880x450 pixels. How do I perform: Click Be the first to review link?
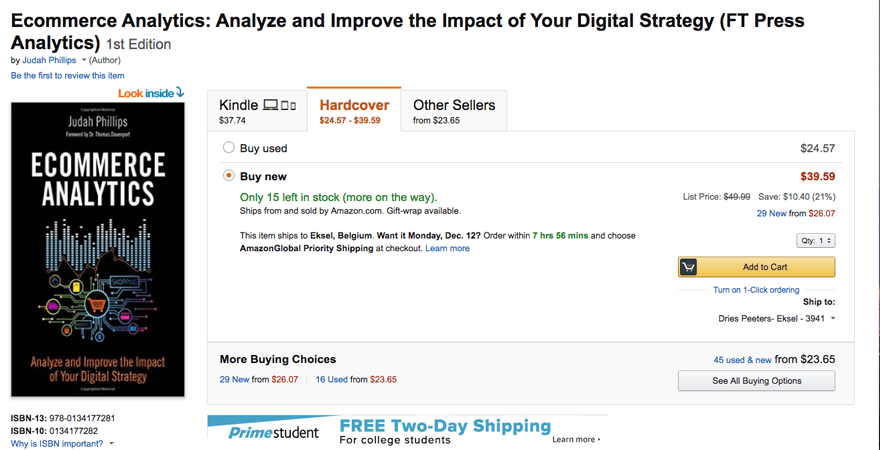tap(68, 76)
